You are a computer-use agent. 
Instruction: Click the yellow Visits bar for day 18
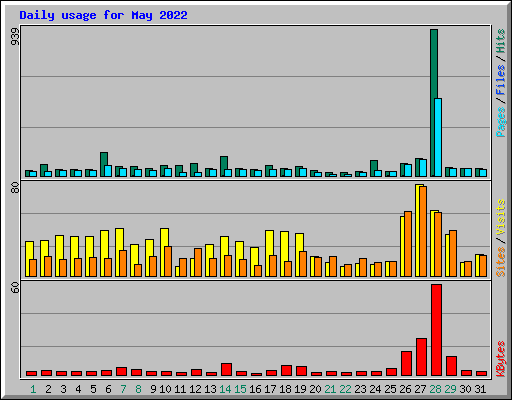[x=283, y=254]
